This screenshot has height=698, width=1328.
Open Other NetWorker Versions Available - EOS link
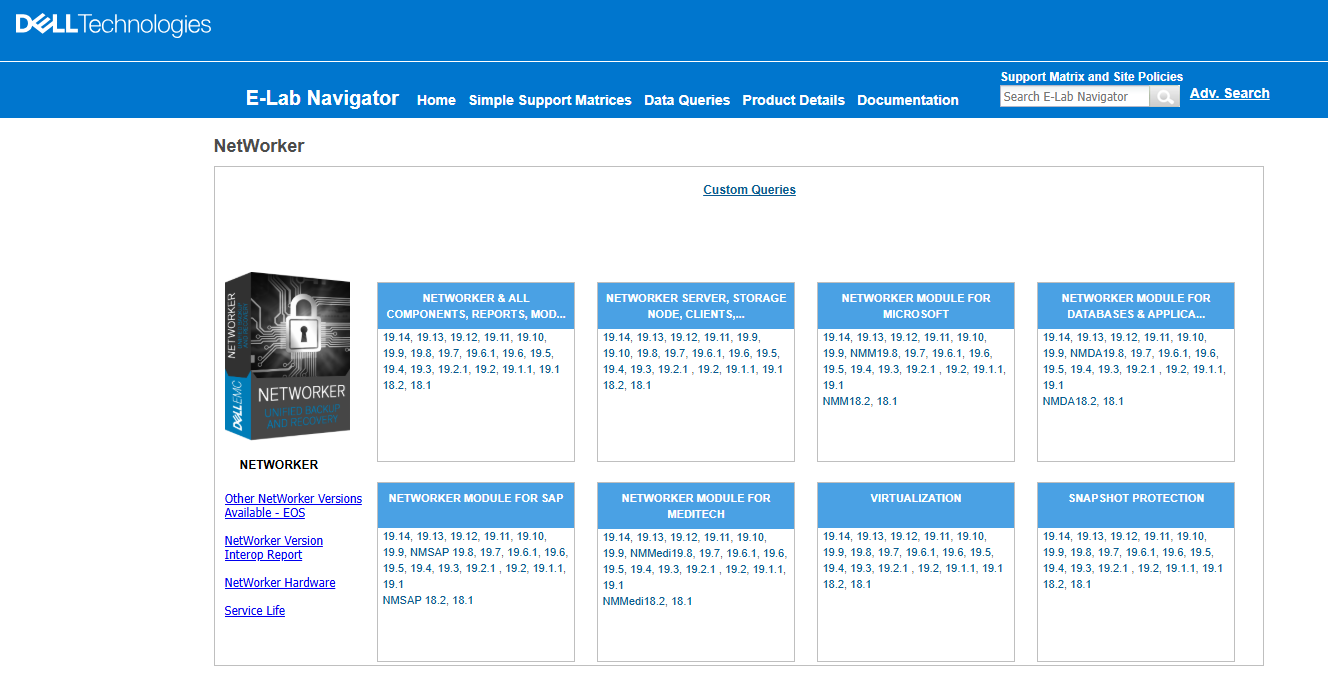[293, 506]
